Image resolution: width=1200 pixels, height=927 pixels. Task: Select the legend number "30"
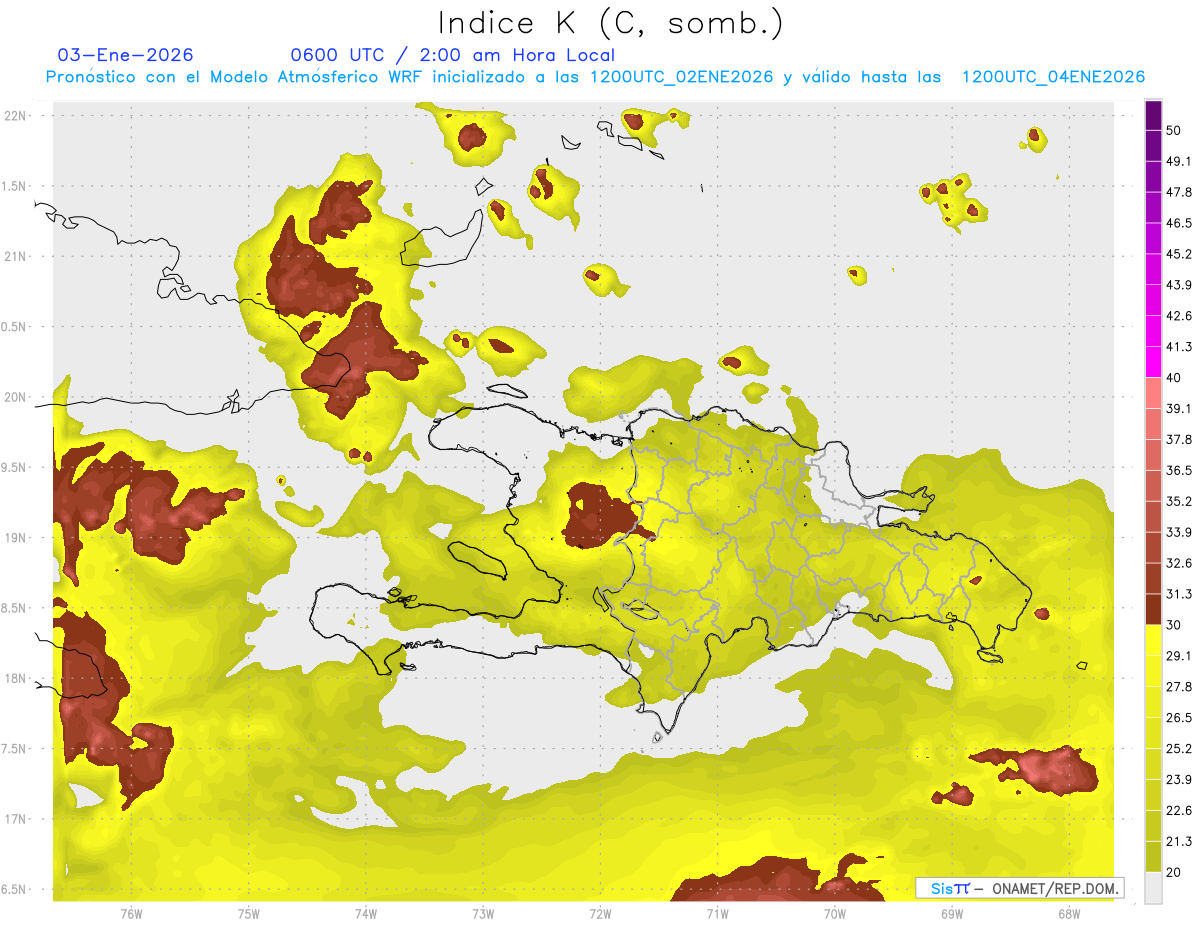1174,625
